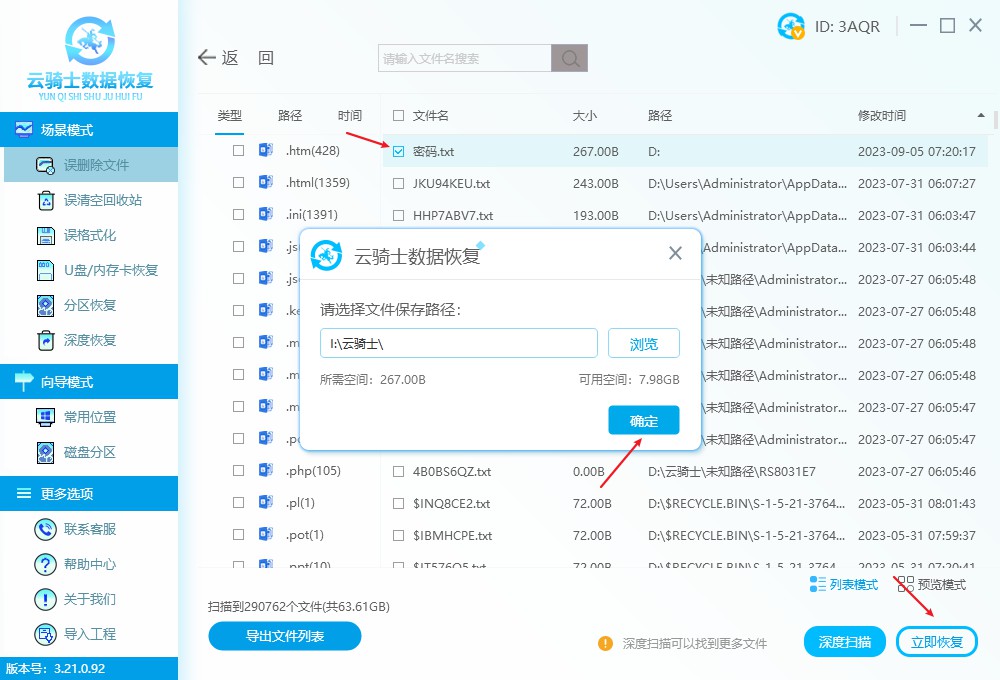Check the .htm(428) type checkbox

239,151
